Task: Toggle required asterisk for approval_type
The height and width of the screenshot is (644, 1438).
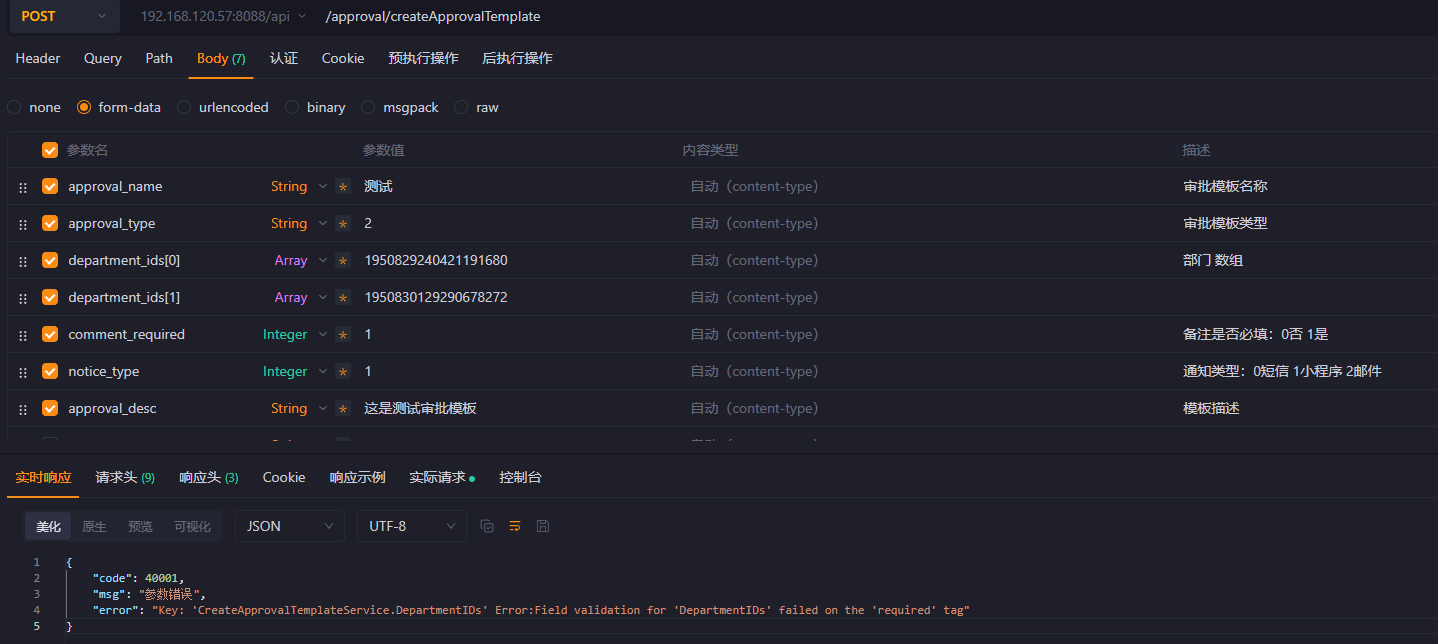Action: click(343, 224)
